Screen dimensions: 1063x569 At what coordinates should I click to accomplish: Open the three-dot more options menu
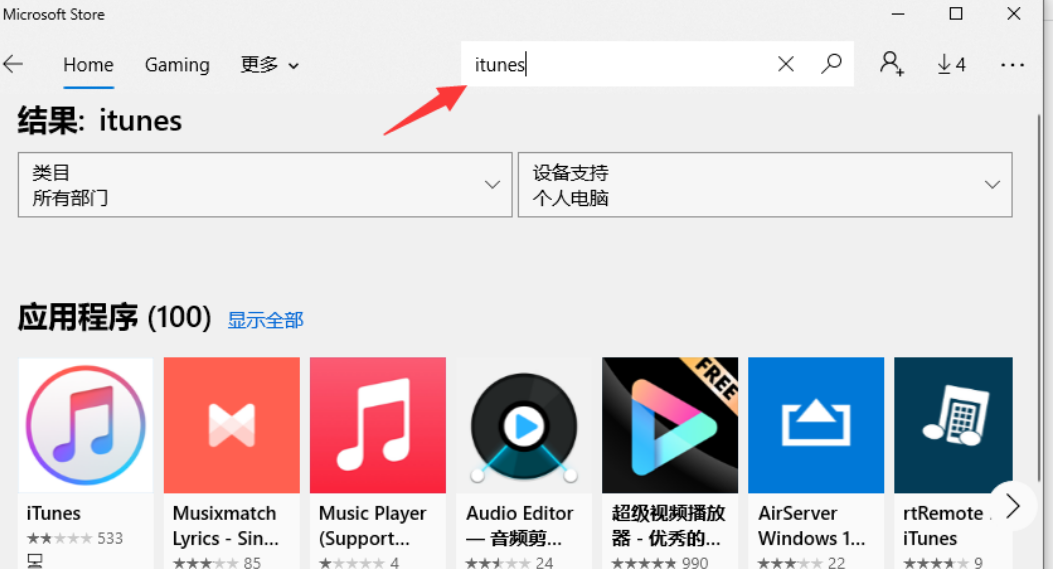pyautogui.click(x=1012, y=65)
